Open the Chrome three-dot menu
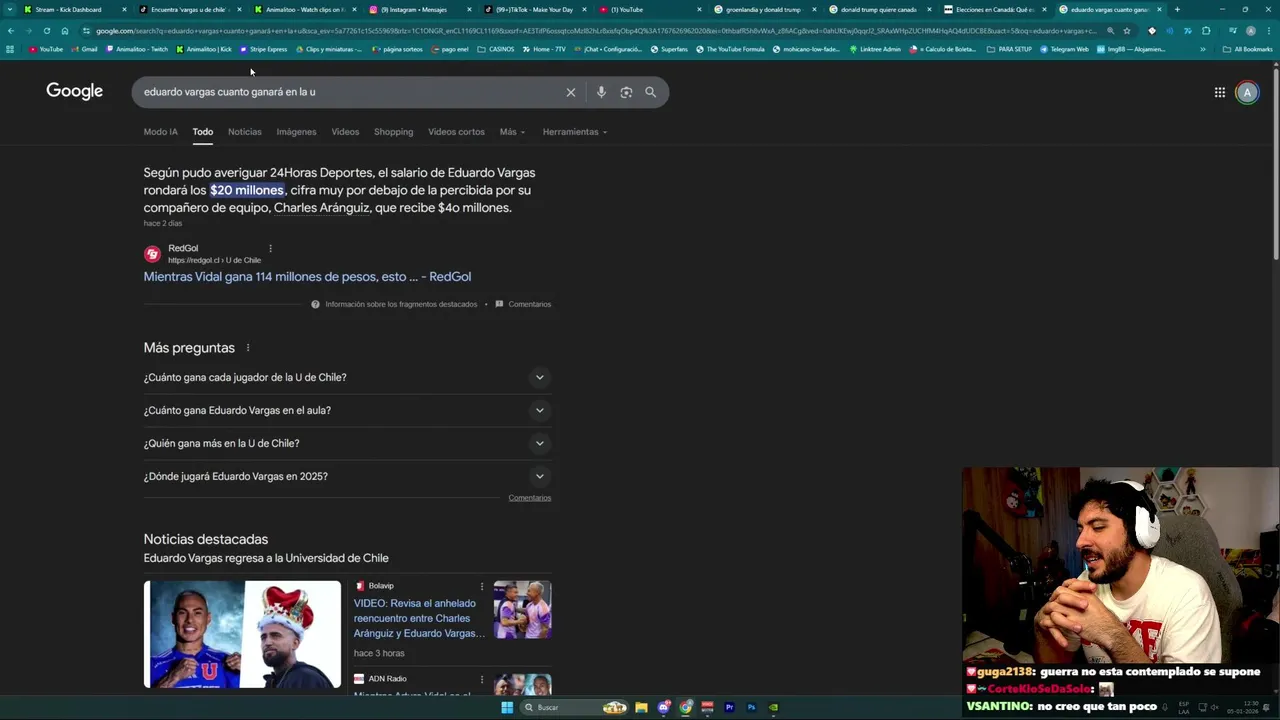 click(x=1269, y=31)
